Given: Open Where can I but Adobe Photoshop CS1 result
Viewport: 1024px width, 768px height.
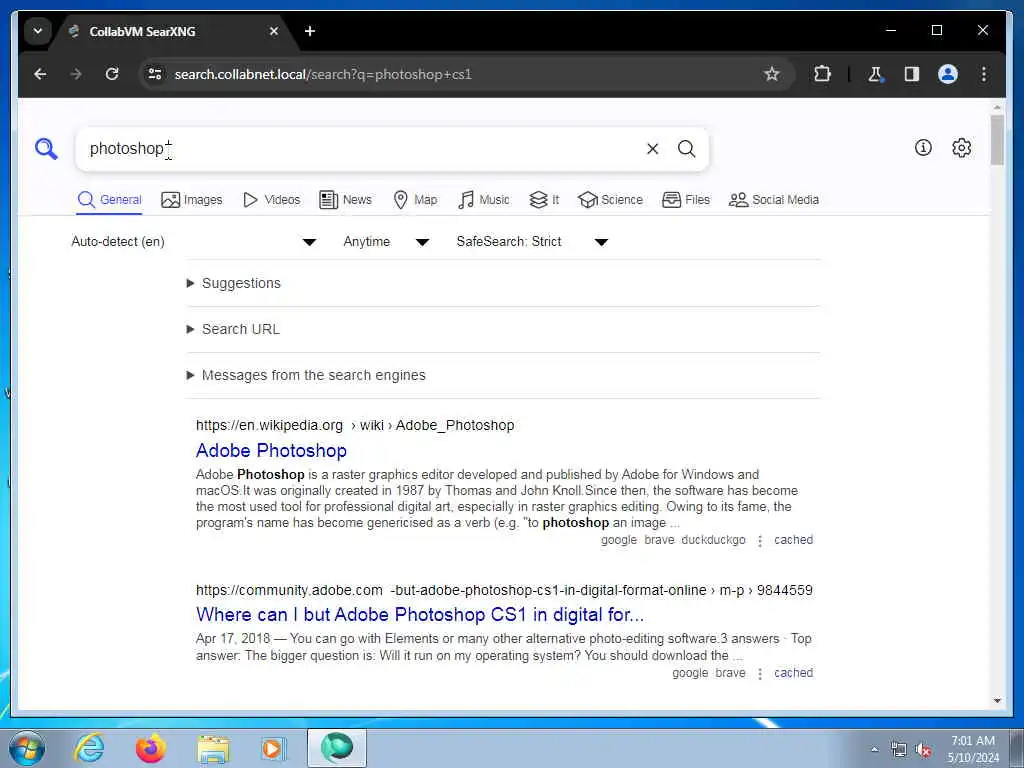Looking at the screenshot, I should (420, 615).
